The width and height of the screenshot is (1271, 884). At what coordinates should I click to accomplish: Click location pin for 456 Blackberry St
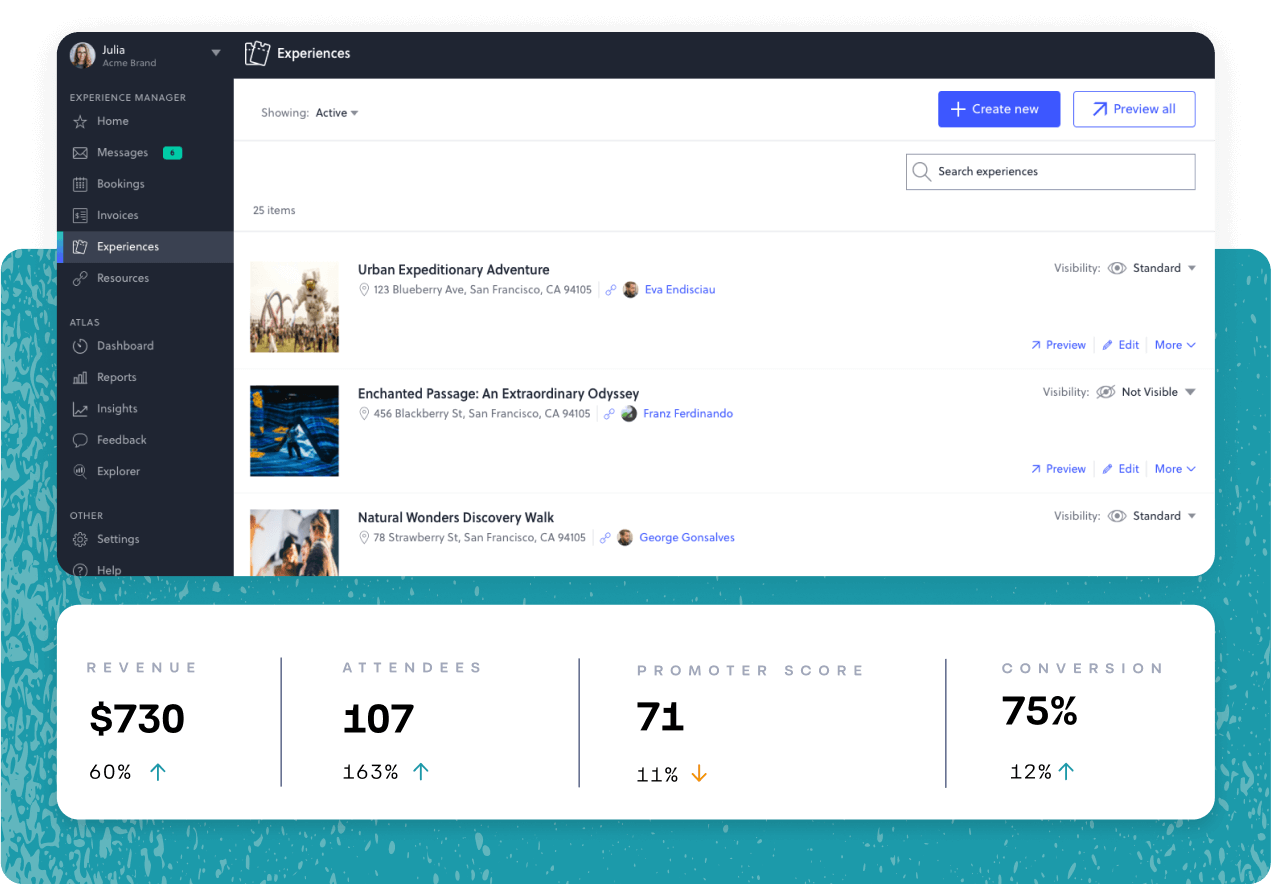364,414
